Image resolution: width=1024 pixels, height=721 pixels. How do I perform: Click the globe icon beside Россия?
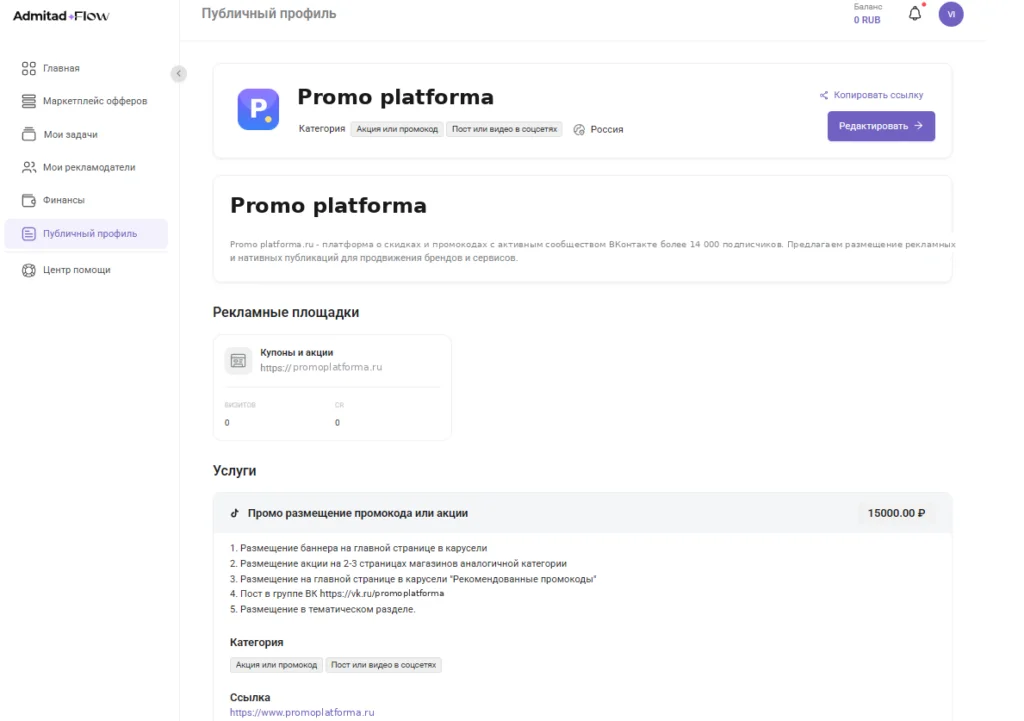click(x=579, y=129)
